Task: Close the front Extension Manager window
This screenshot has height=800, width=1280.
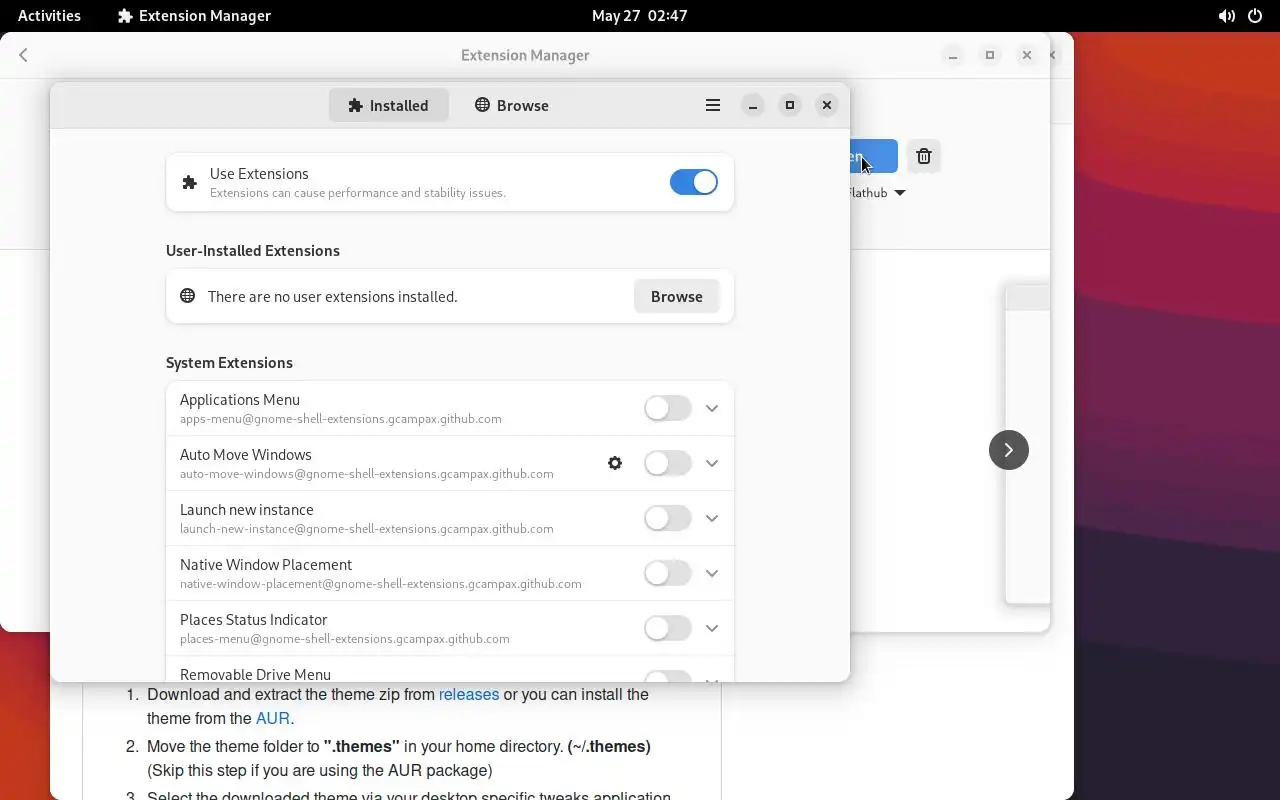Action: pyautogui.click(x=827, y=105)
